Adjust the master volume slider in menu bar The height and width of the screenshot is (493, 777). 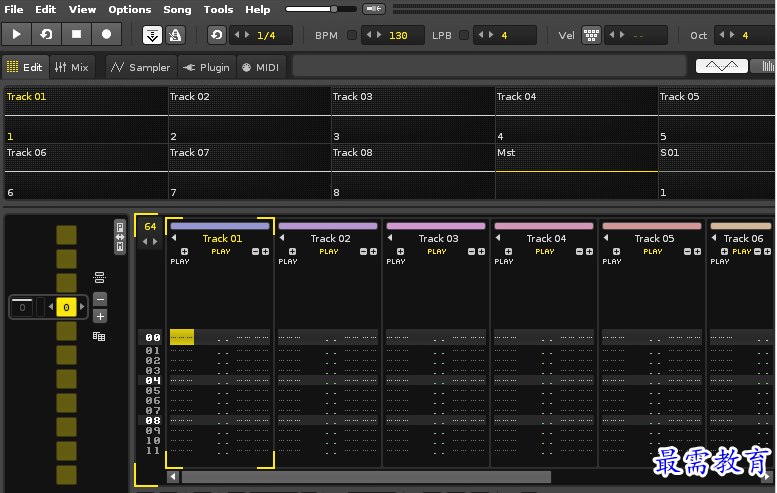pyautogui.click(x=321, y=9)
